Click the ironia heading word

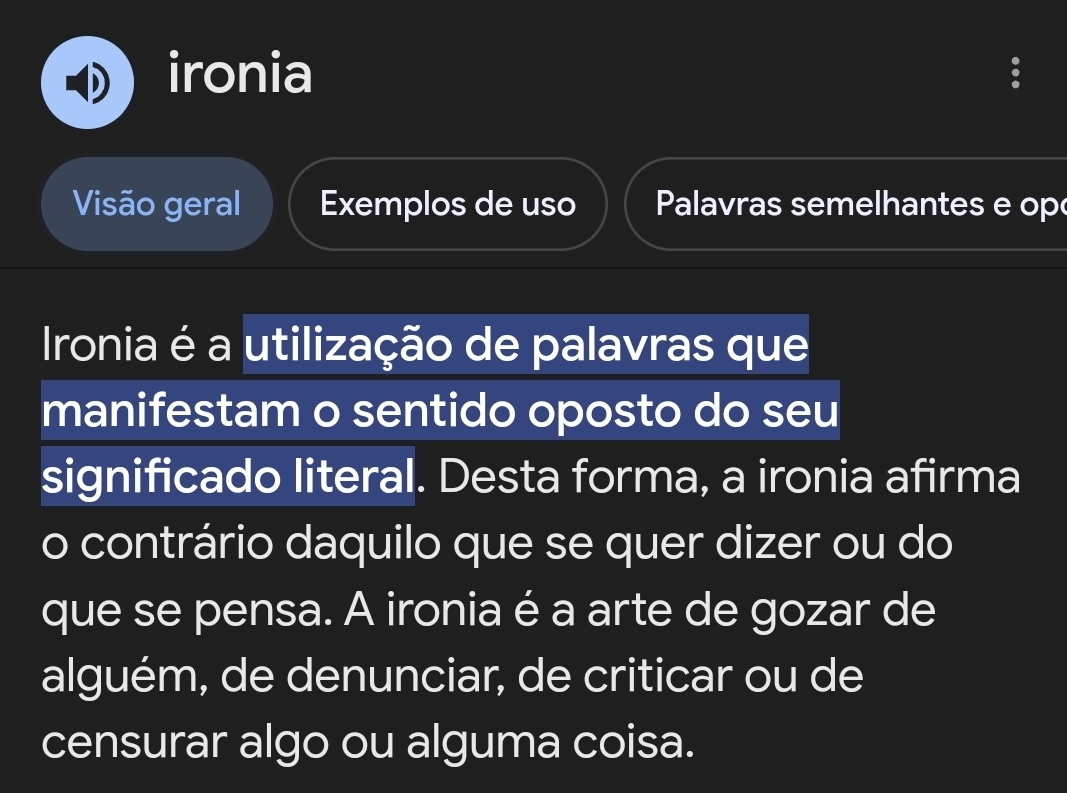point(240,75)
